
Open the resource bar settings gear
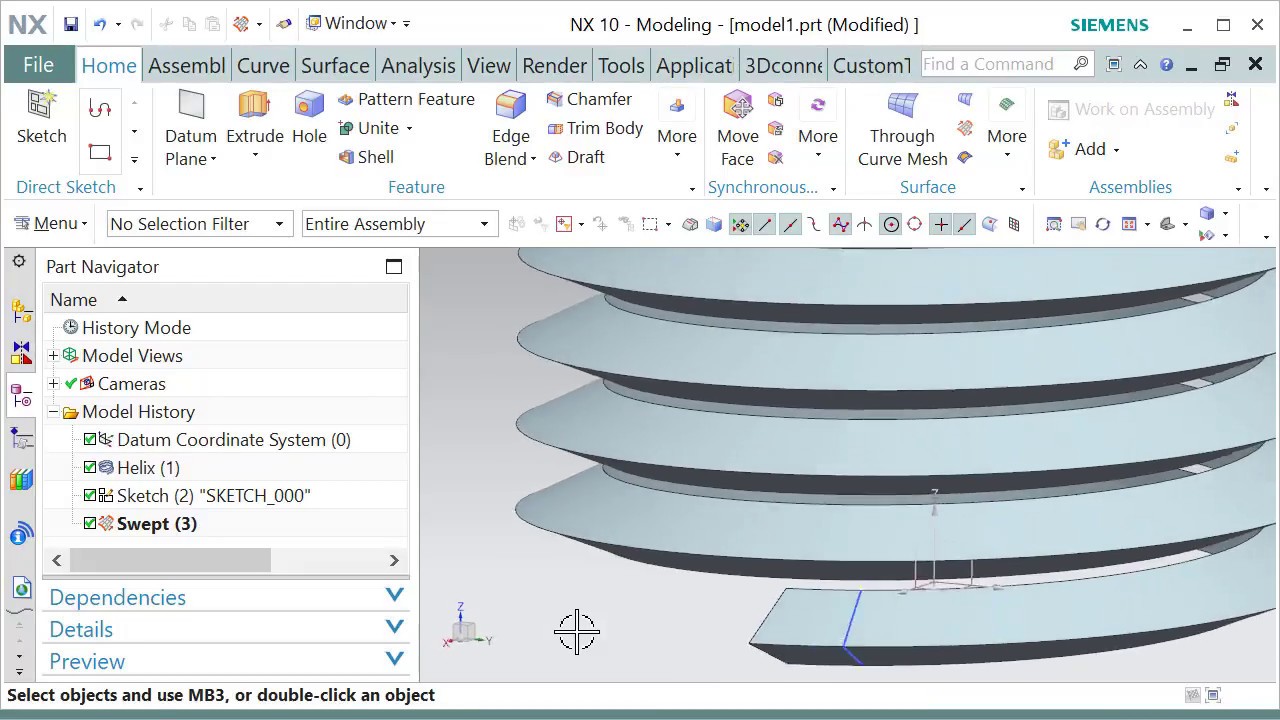[x=19, y=262]
